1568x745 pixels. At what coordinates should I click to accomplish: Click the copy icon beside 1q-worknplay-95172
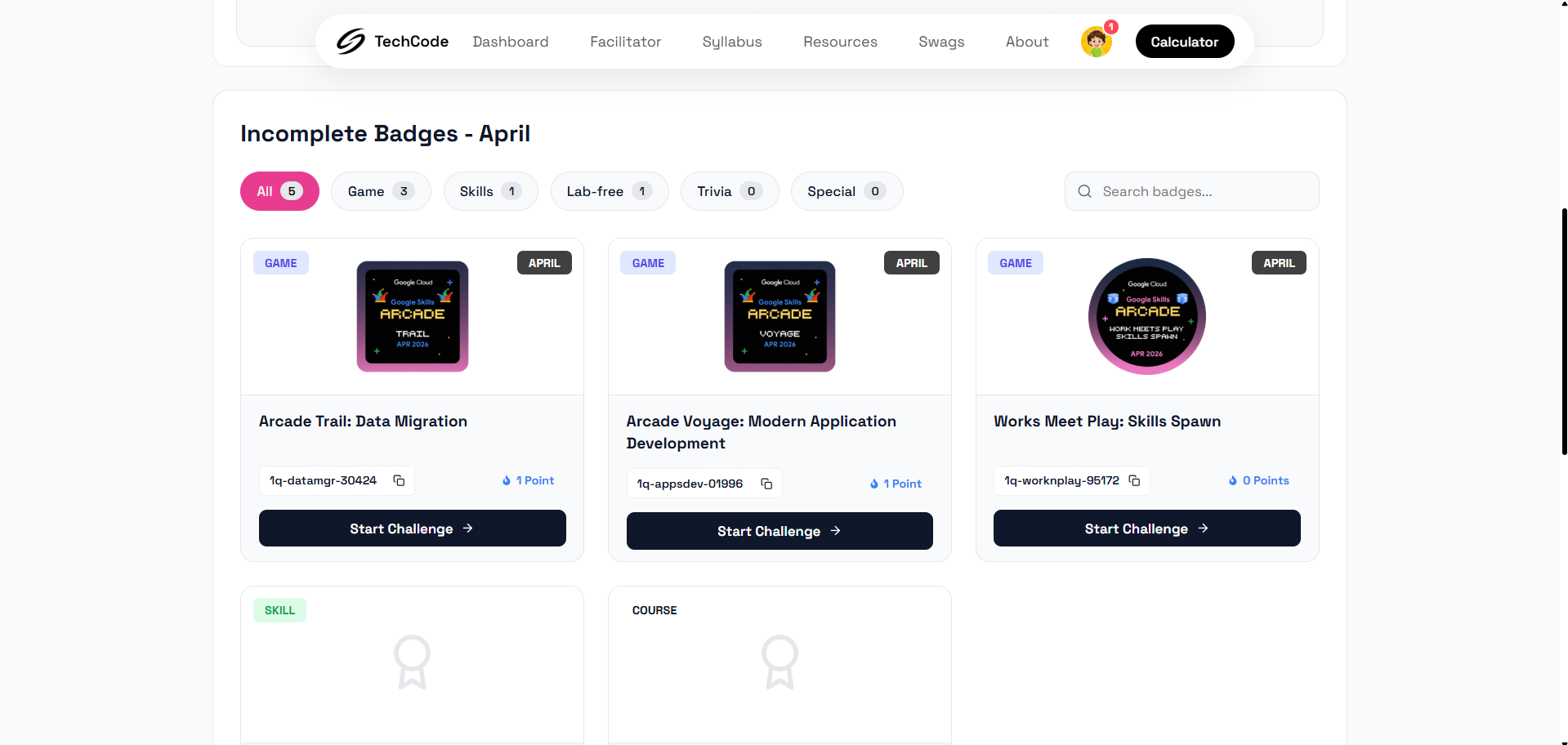(1134, 480)
